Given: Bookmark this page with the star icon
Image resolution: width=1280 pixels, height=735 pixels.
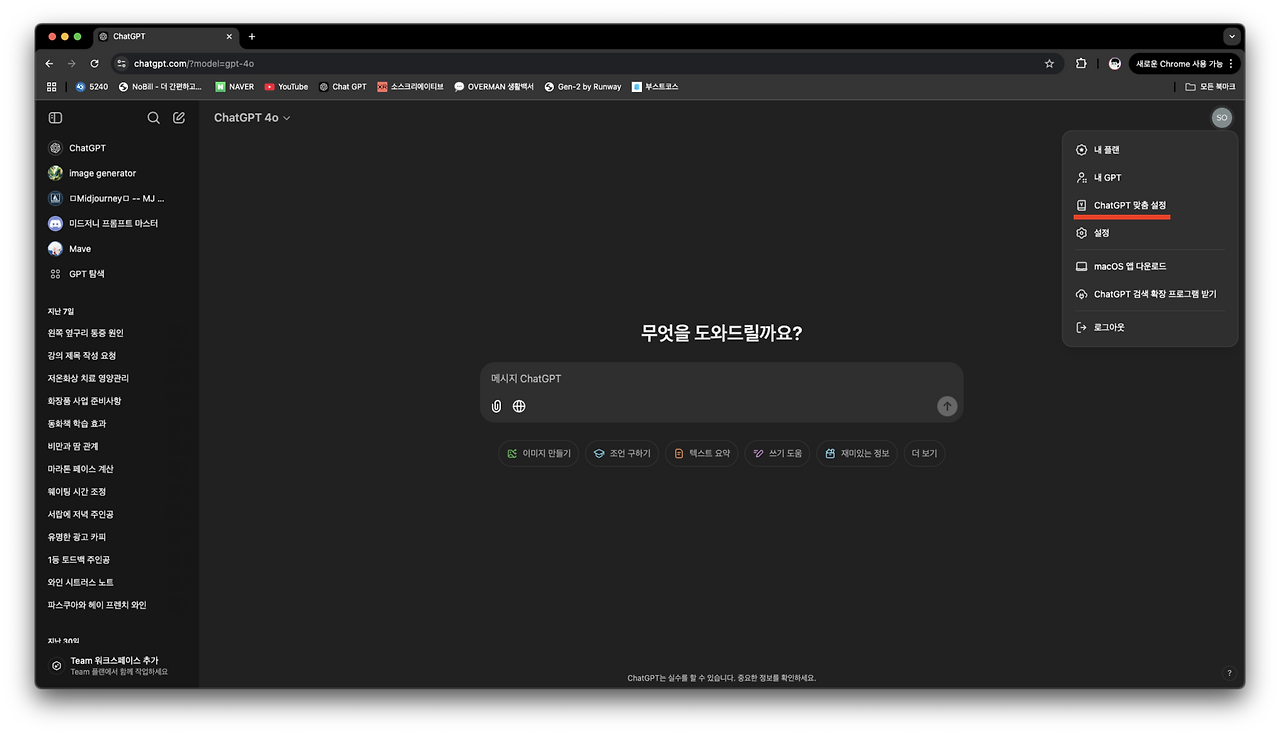Looking at the screenshot, I should coord(1049,63).
